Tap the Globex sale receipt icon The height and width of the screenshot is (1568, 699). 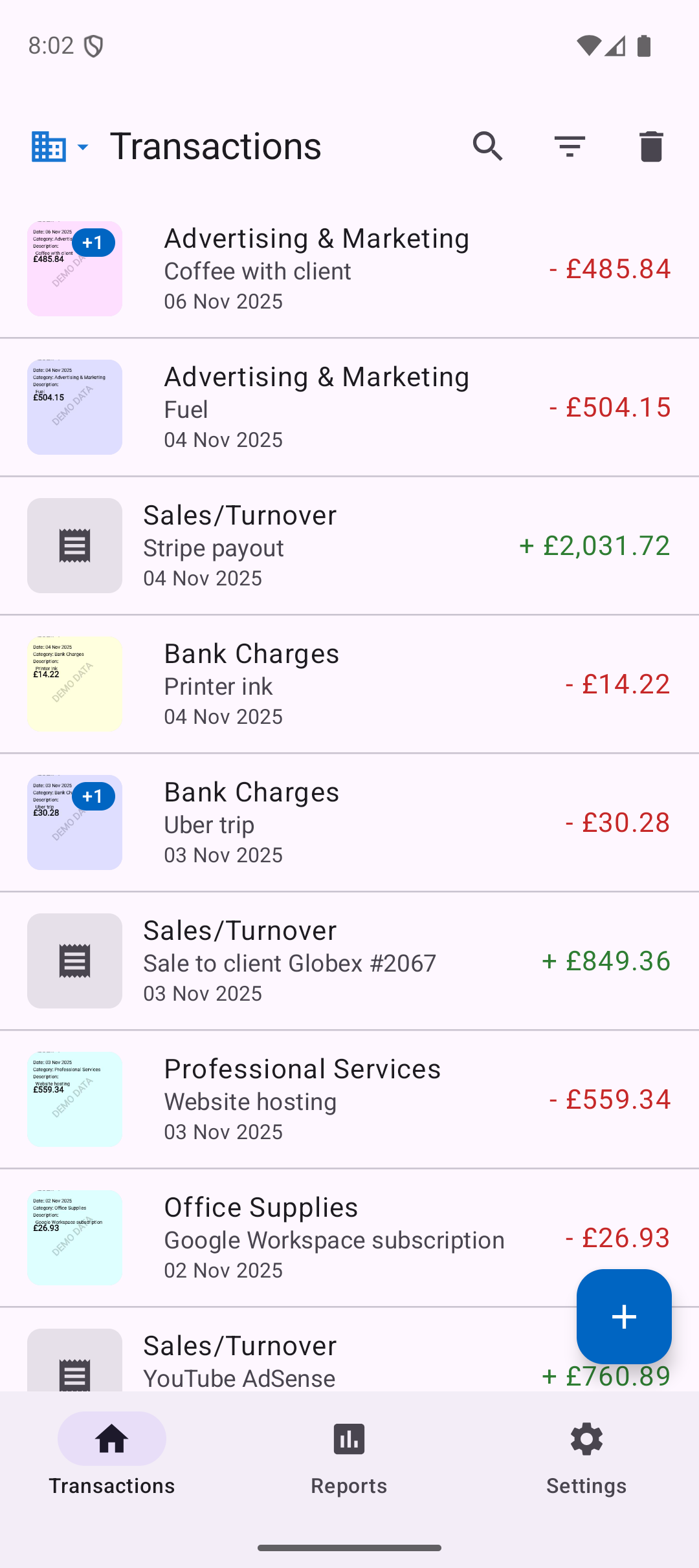(x=74, y=961)
